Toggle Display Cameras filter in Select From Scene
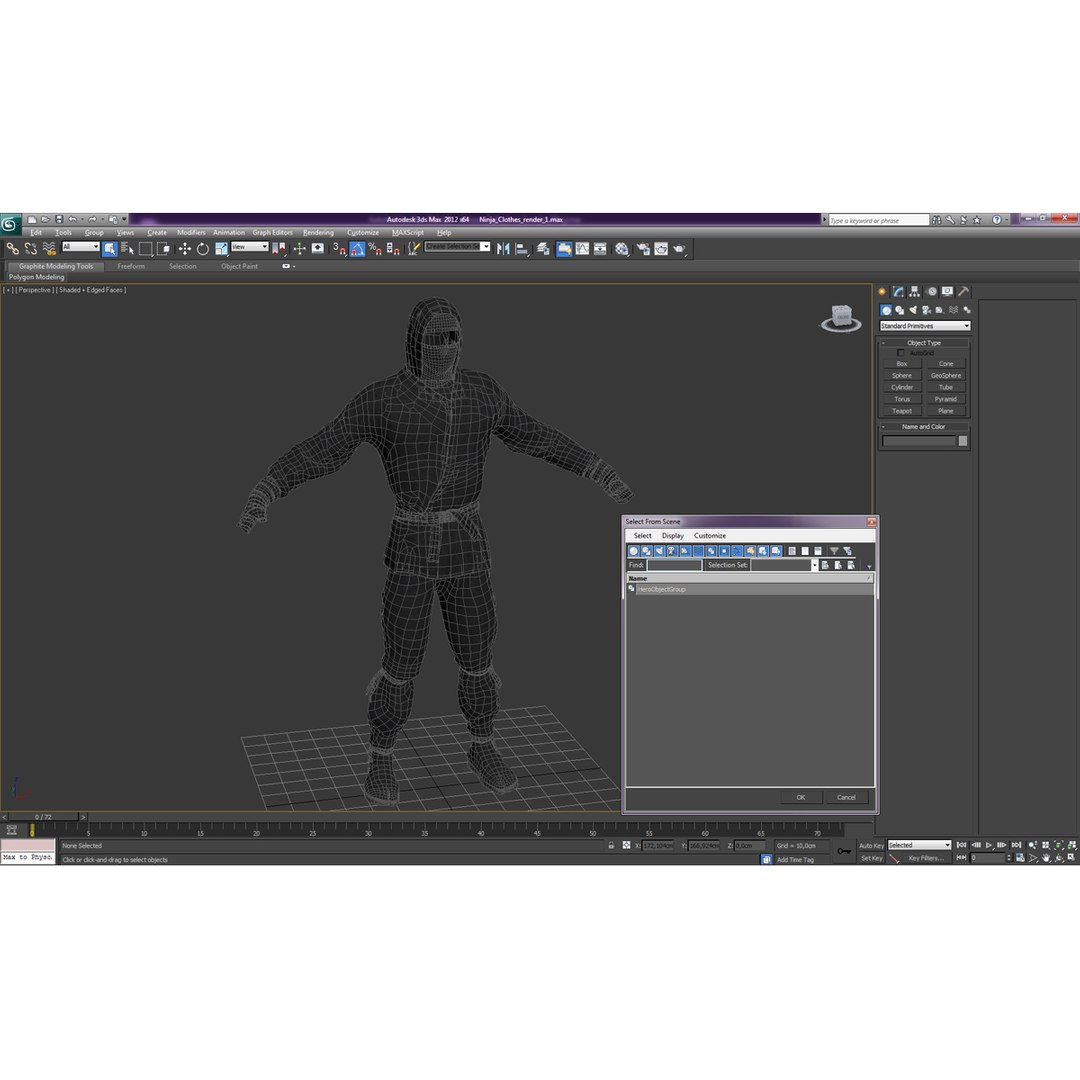This screenshot has height=1080, width=1080. (672, 551)
